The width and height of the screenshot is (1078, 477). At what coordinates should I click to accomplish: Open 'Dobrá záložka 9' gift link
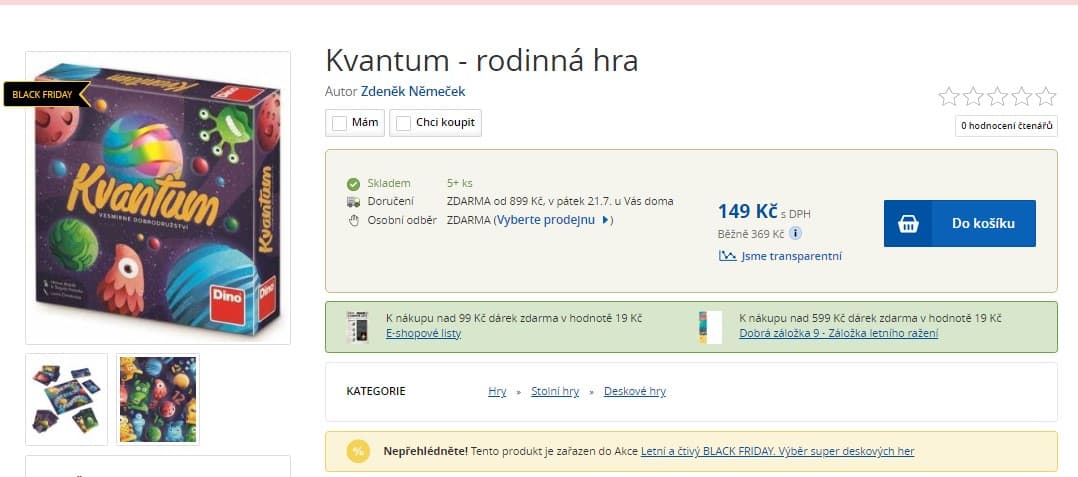coord(838,333)
